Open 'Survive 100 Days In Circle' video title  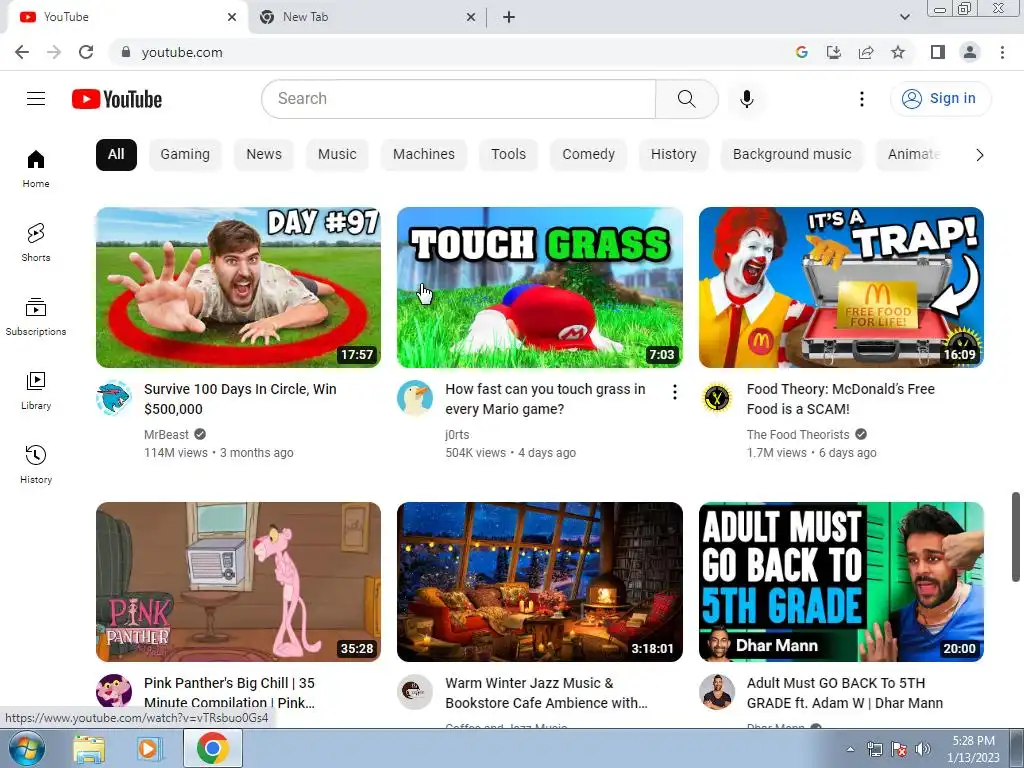240,399
